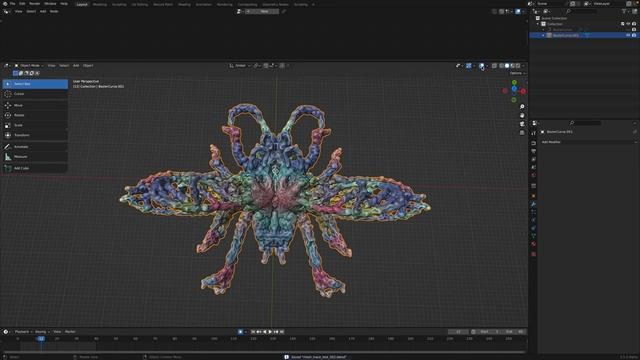640x360 pixels.
Task: Activate the Cursor tool
Action: pyautogui.click(x=35, y=94)
